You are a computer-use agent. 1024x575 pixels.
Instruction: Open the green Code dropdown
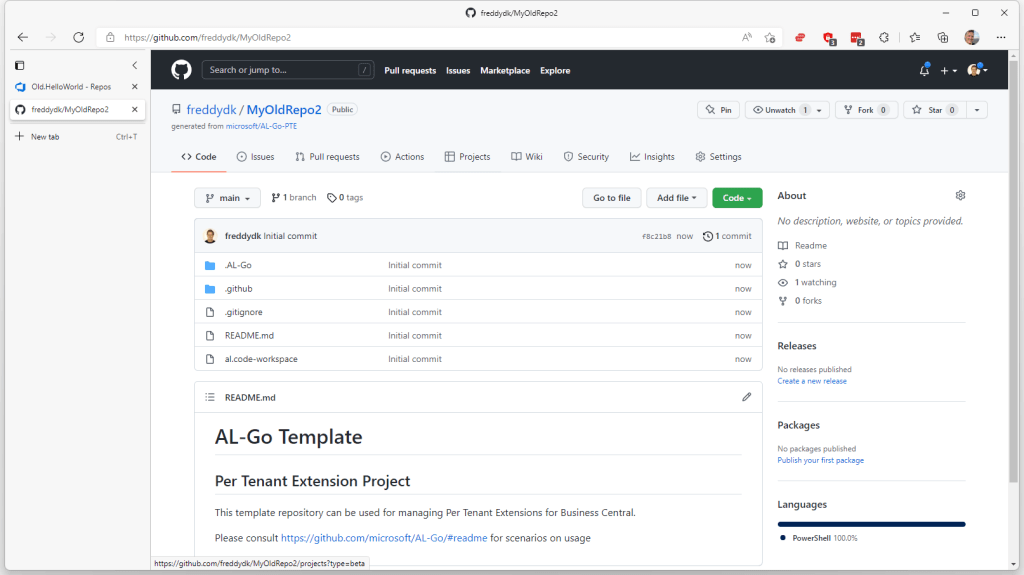[737, 198]
